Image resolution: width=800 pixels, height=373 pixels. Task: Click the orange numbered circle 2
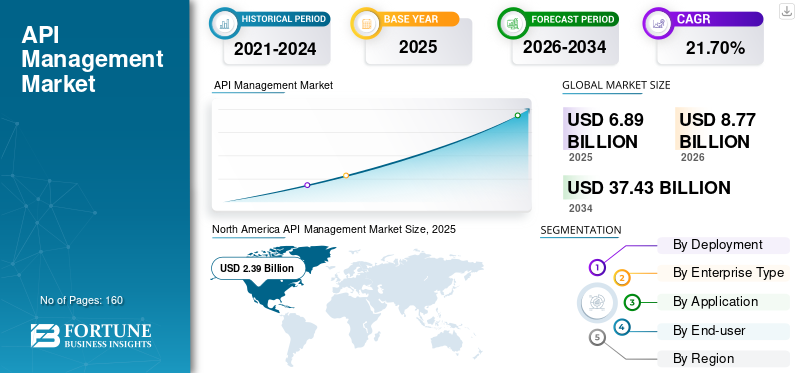coord(622,278)
